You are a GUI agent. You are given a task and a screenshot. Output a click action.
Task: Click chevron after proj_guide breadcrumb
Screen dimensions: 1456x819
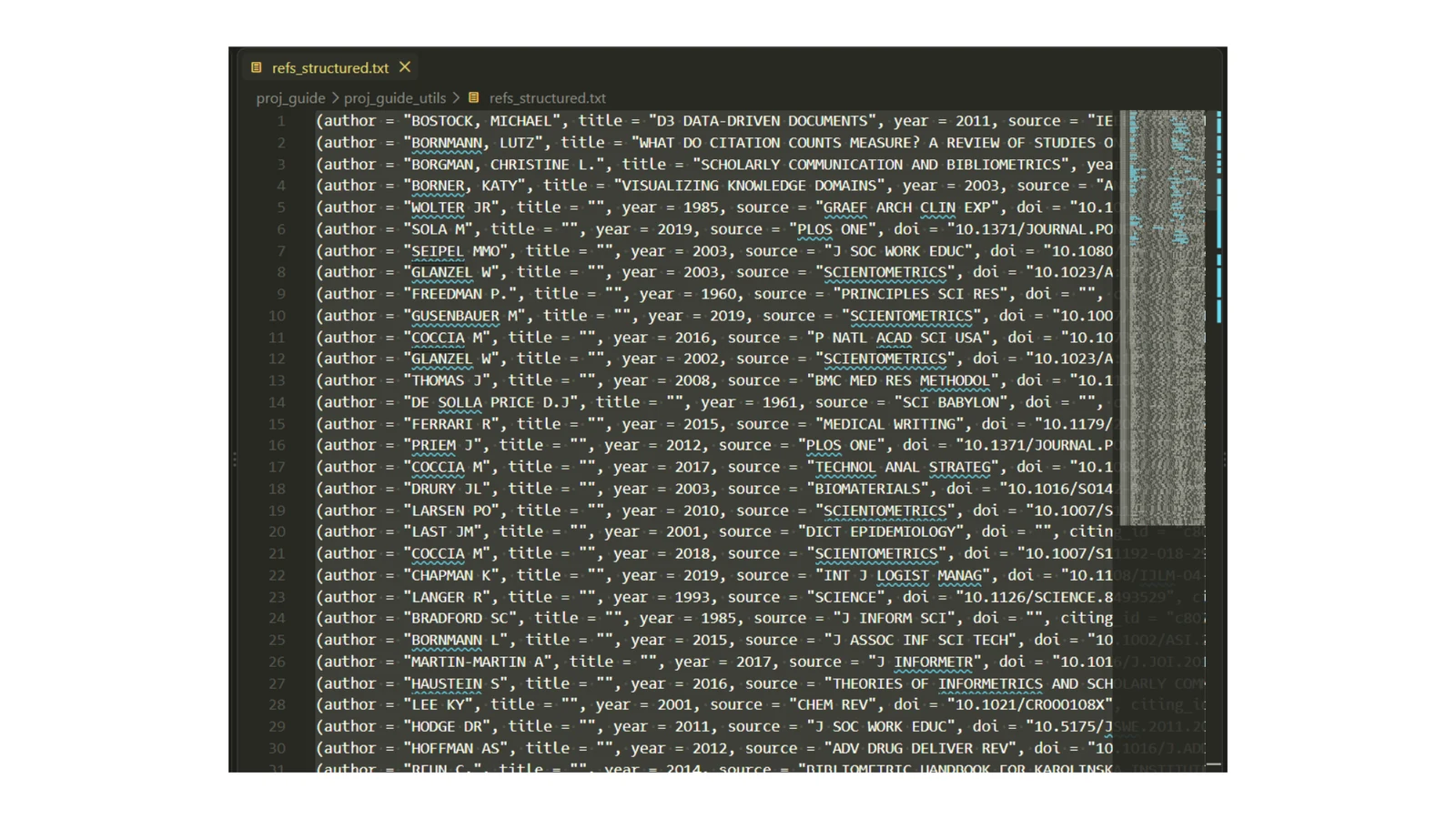click(335, 97)
